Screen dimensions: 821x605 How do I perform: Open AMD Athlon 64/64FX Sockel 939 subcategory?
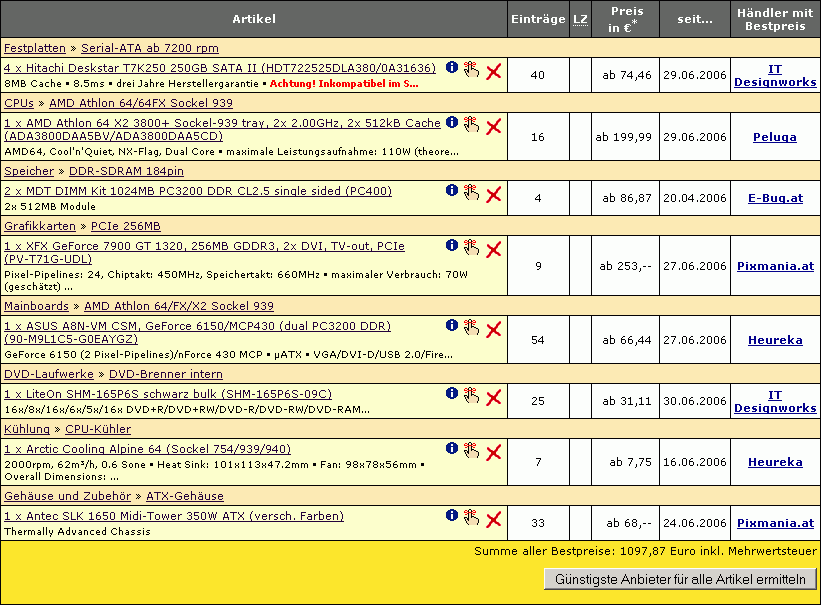click(141, 103)
